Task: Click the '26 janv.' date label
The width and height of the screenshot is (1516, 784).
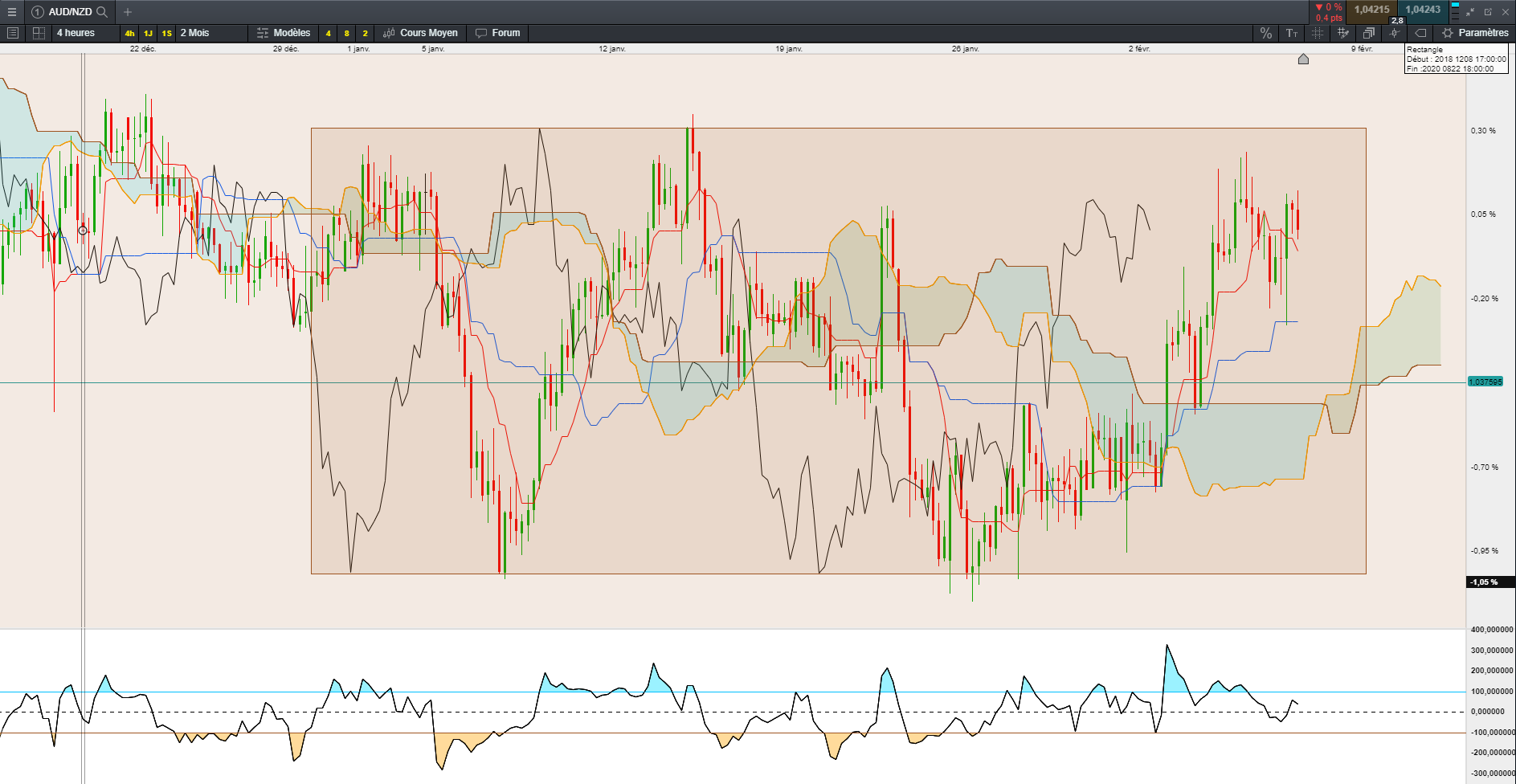Action: point(966,49)
